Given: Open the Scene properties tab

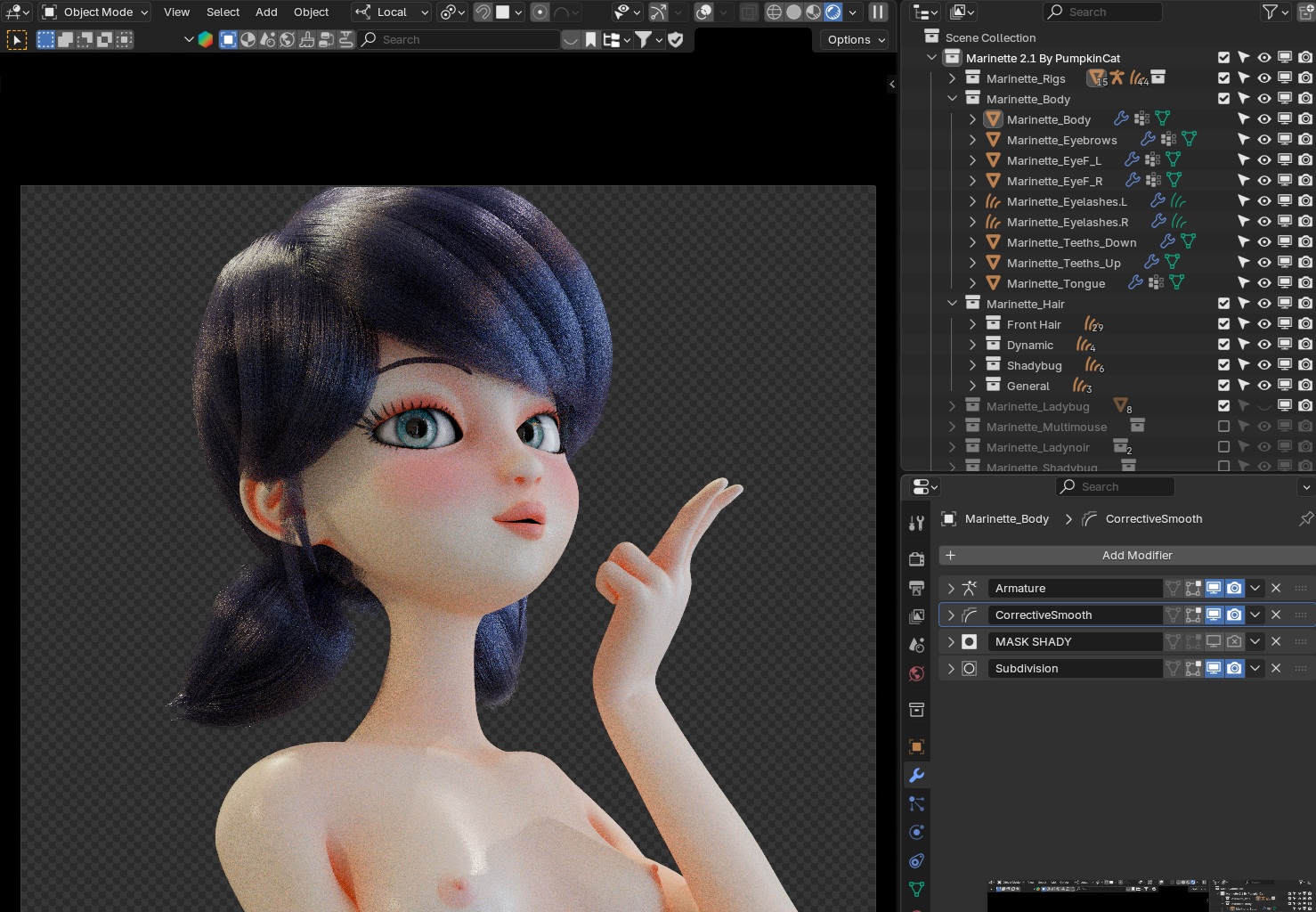Looking at the screenshot, I should tap(916, 645).
